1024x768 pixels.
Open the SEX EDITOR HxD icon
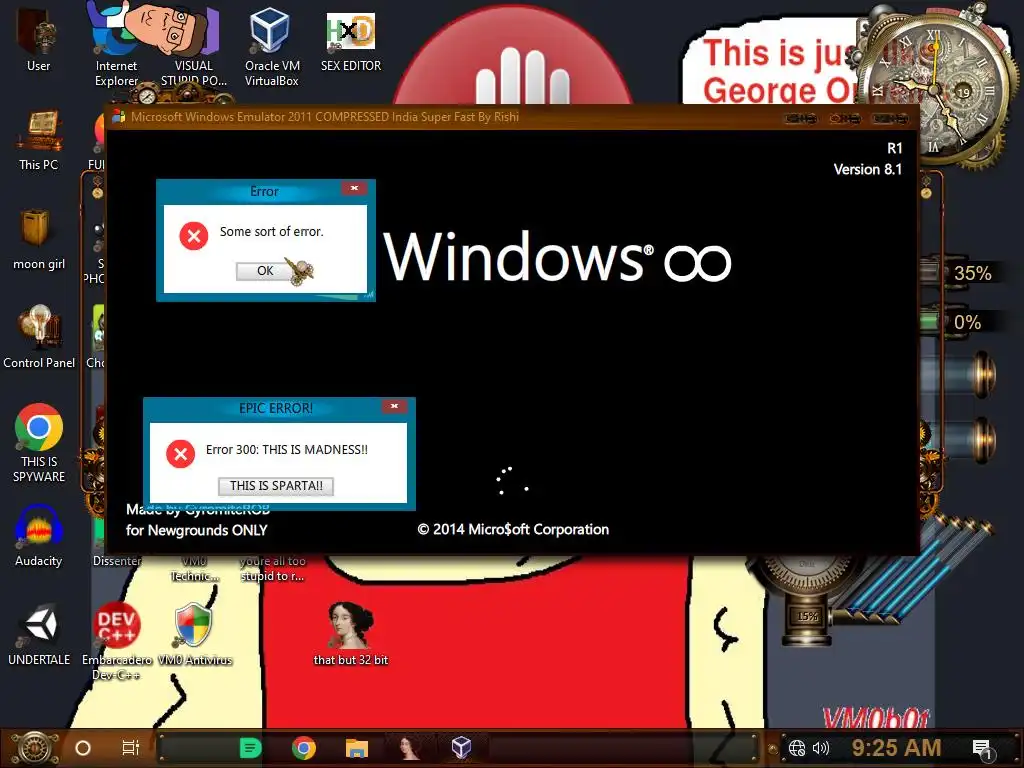tap(351, 40)
